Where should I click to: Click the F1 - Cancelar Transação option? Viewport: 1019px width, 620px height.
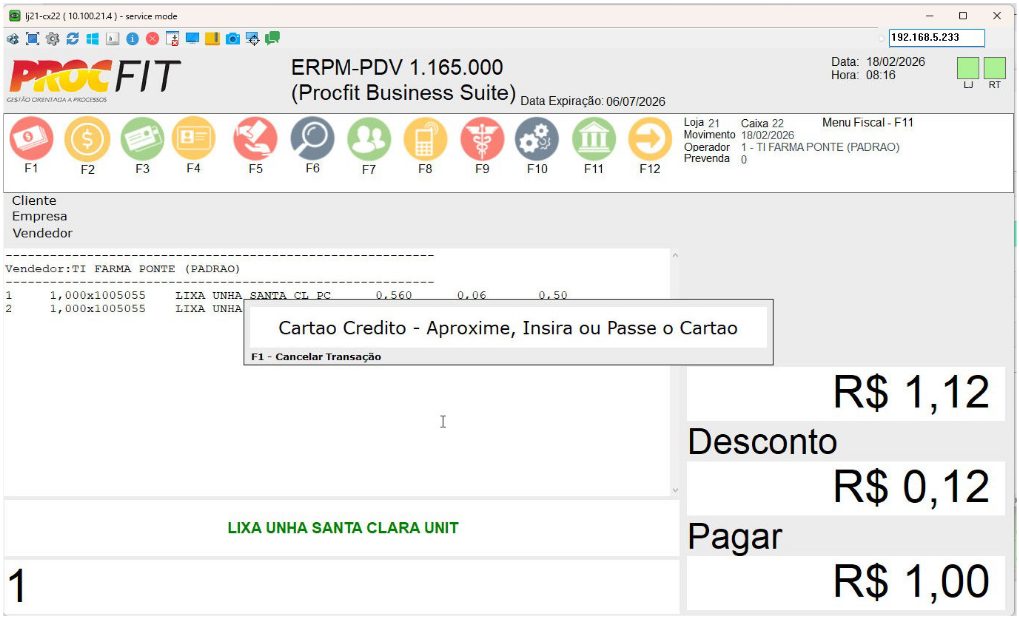pos(316,357)
